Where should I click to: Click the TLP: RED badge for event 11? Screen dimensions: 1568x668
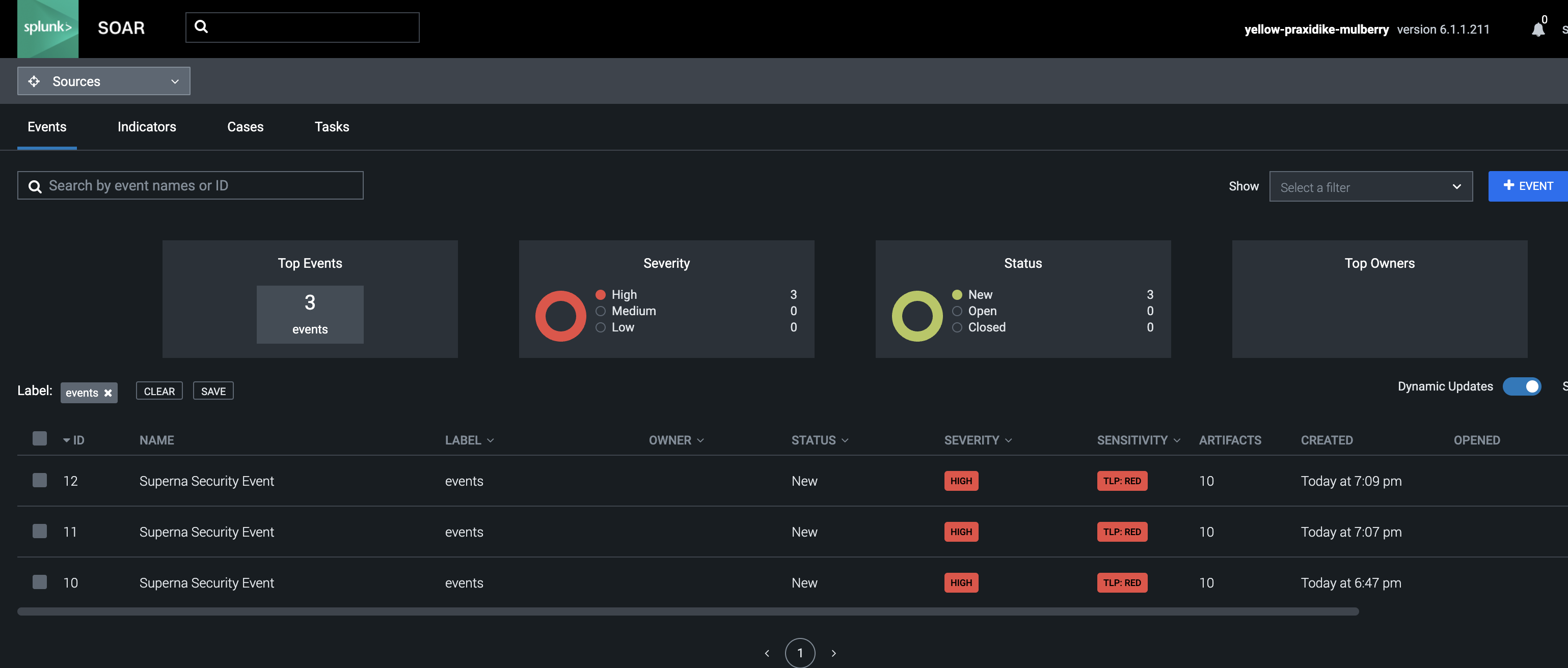tap(1122, 531)
